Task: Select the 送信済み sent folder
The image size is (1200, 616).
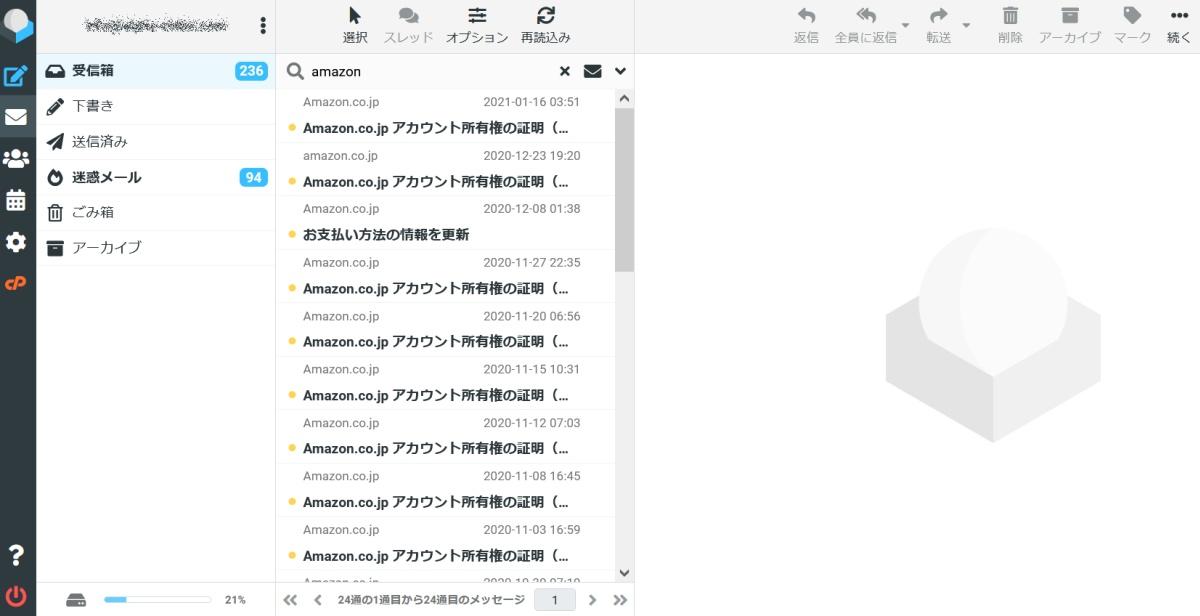Action: [156, 142]
